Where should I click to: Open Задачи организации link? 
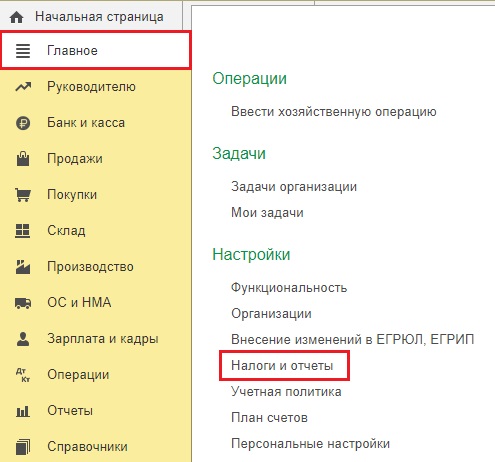point(294,186)
